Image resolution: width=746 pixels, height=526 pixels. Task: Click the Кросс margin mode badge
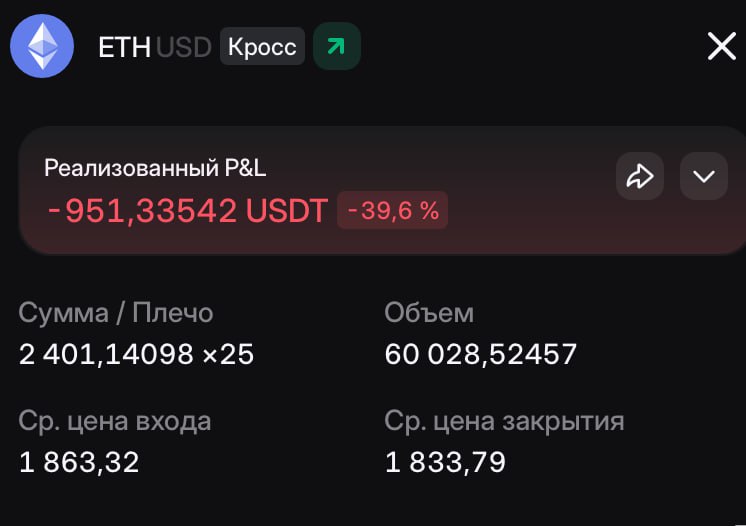click(262, 46)
